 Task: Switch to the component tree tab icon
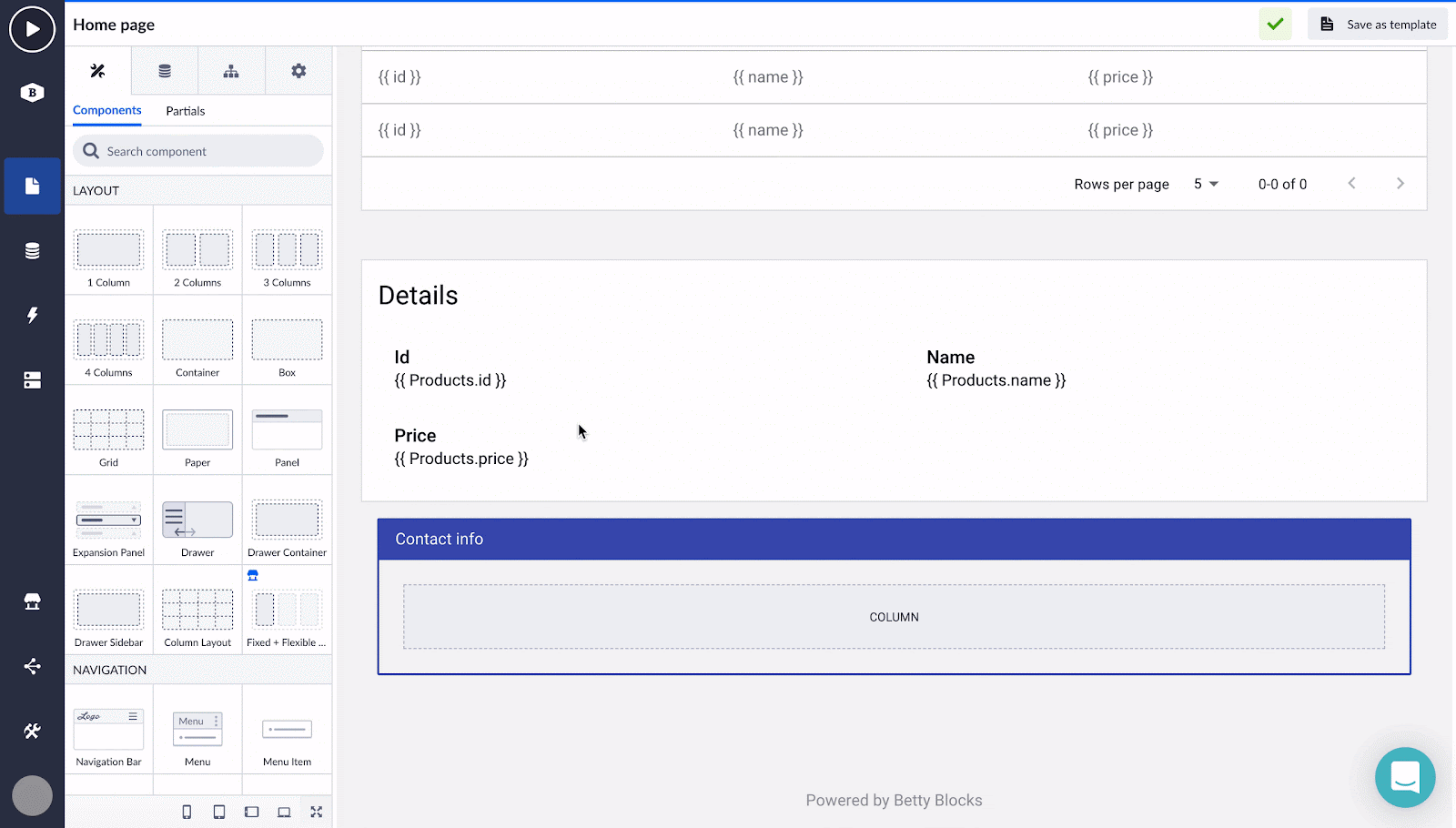(231, 71)
